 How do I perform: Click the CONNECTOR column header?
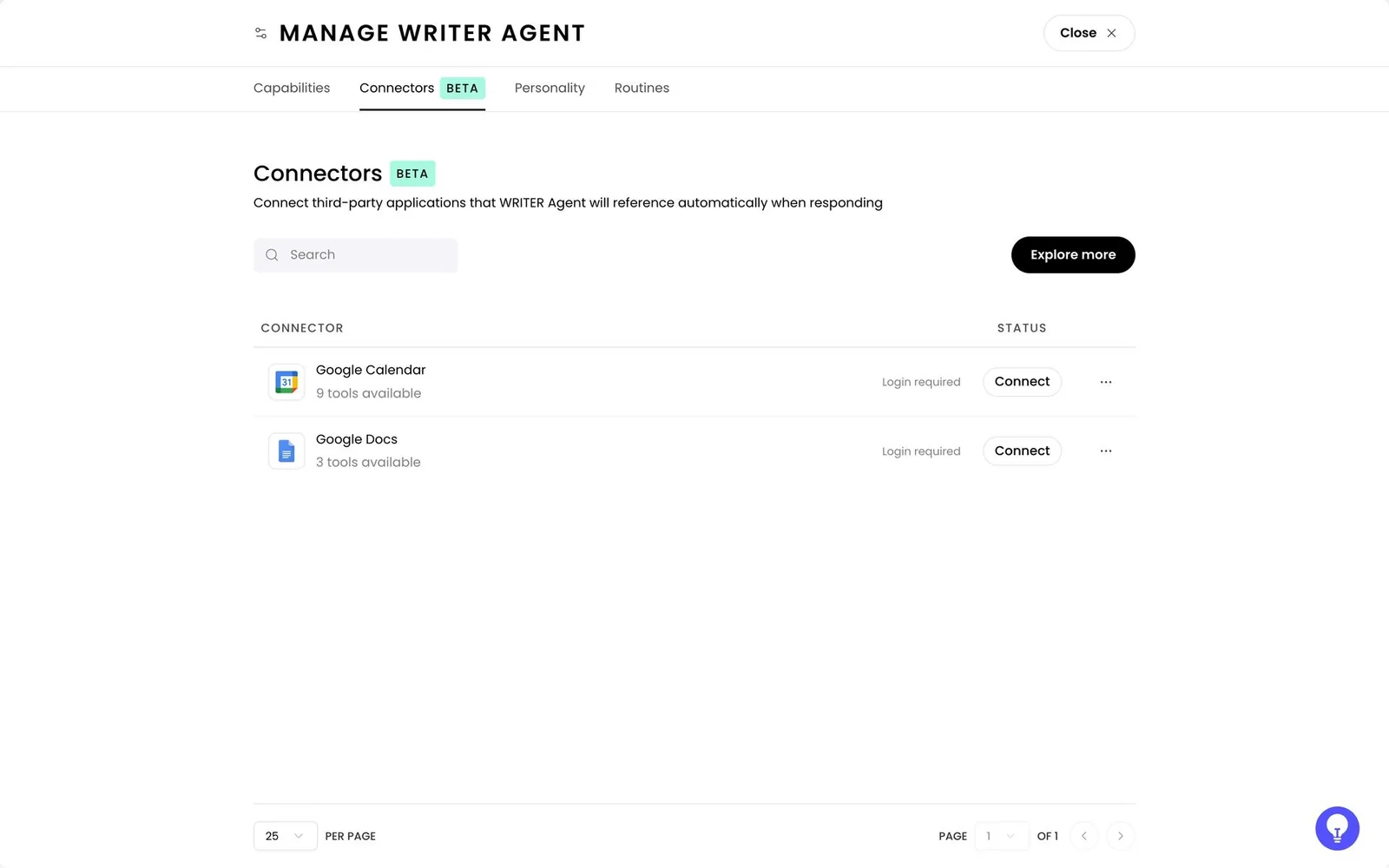tap(302, 328)
